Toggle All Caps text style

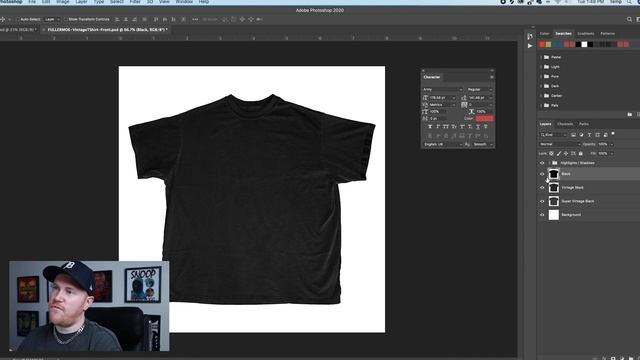pos(446,127)
